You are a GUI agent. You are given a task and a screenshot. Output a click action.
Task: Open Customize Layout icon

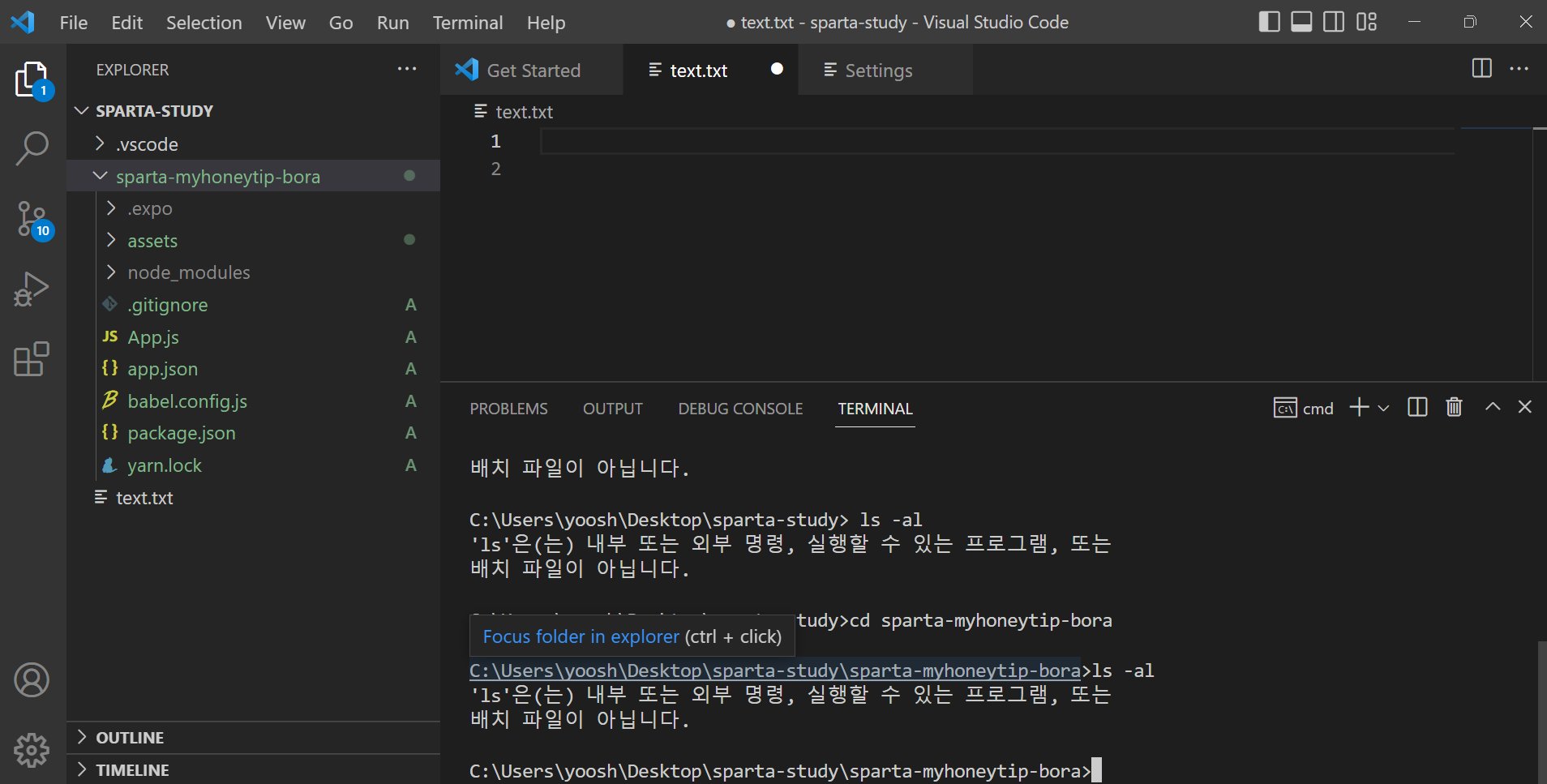1367,22
